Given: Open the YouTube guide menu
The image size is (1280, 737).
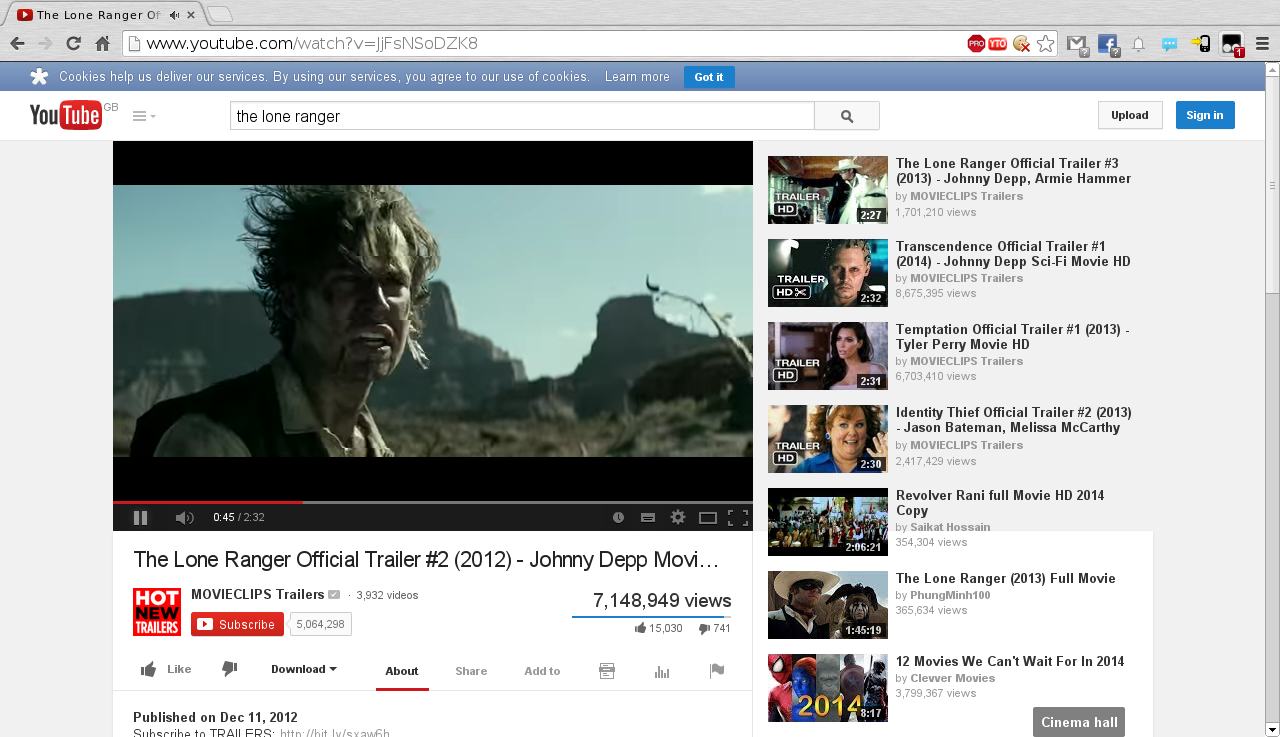Looking at the screenshot, I should 144,116.
